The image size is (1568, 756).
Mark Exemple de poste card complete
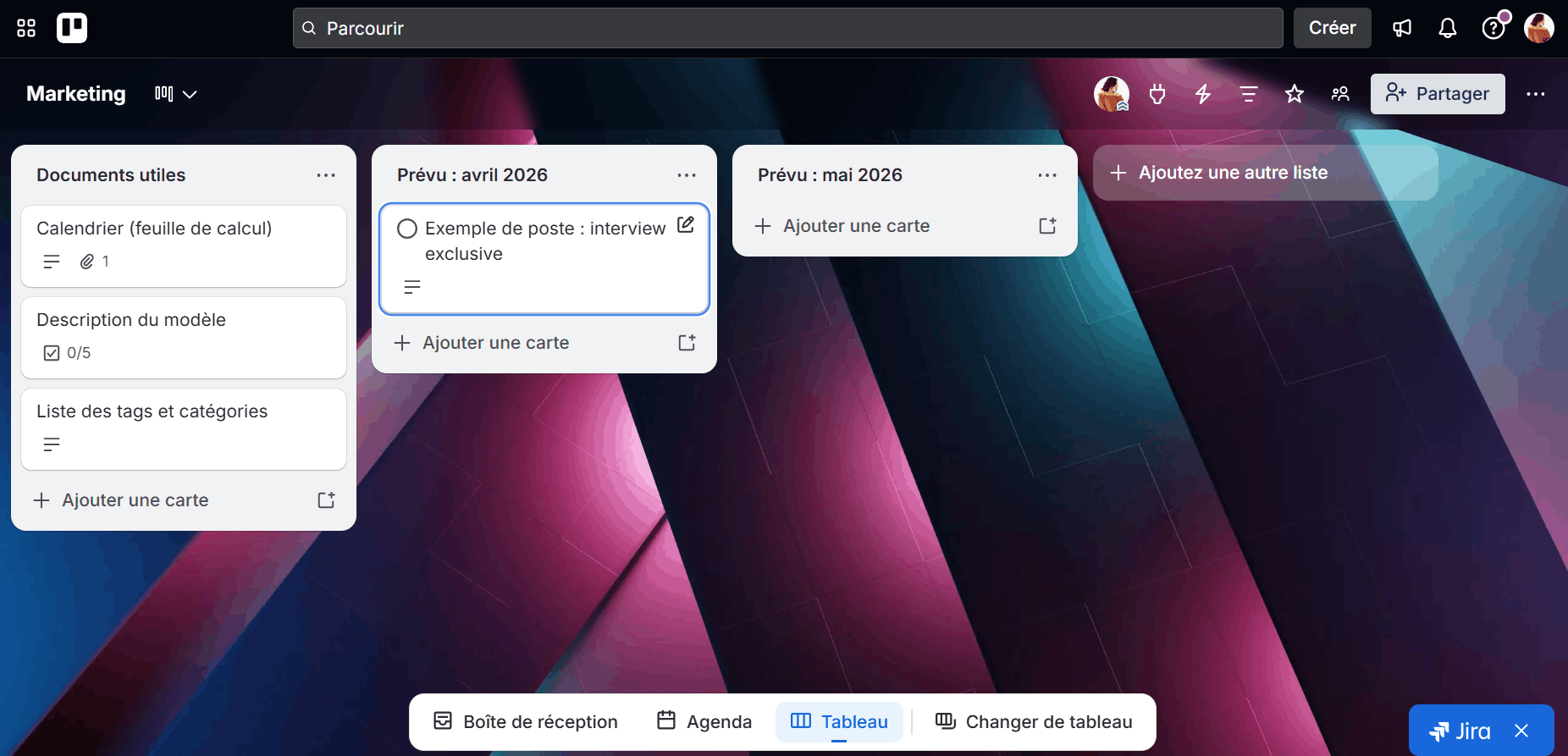click(407, 229)
